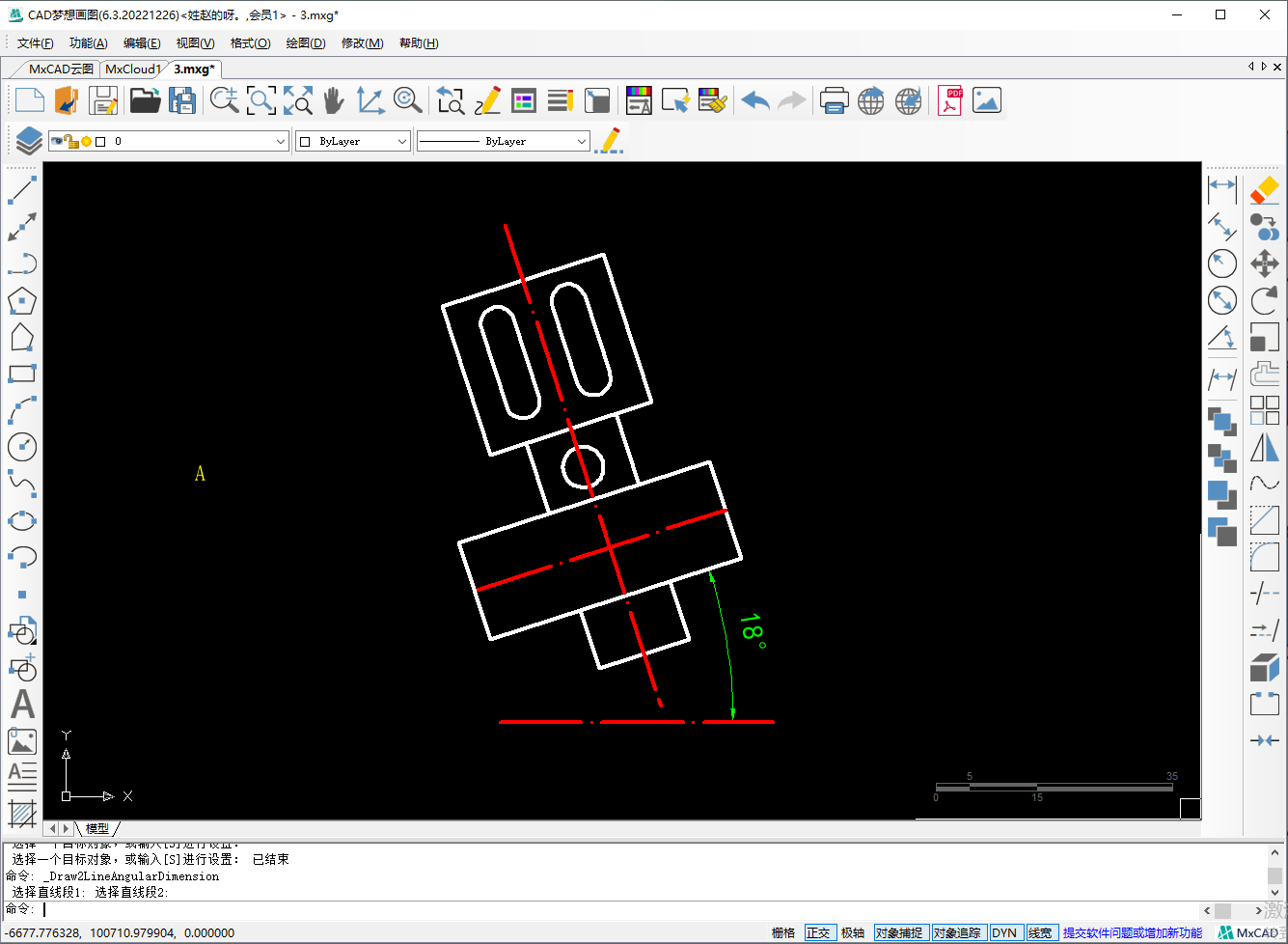The height and width of the screenshot is (944, 1288).
Task: Open the 编辑(E) menu
Action: (142, 43)
